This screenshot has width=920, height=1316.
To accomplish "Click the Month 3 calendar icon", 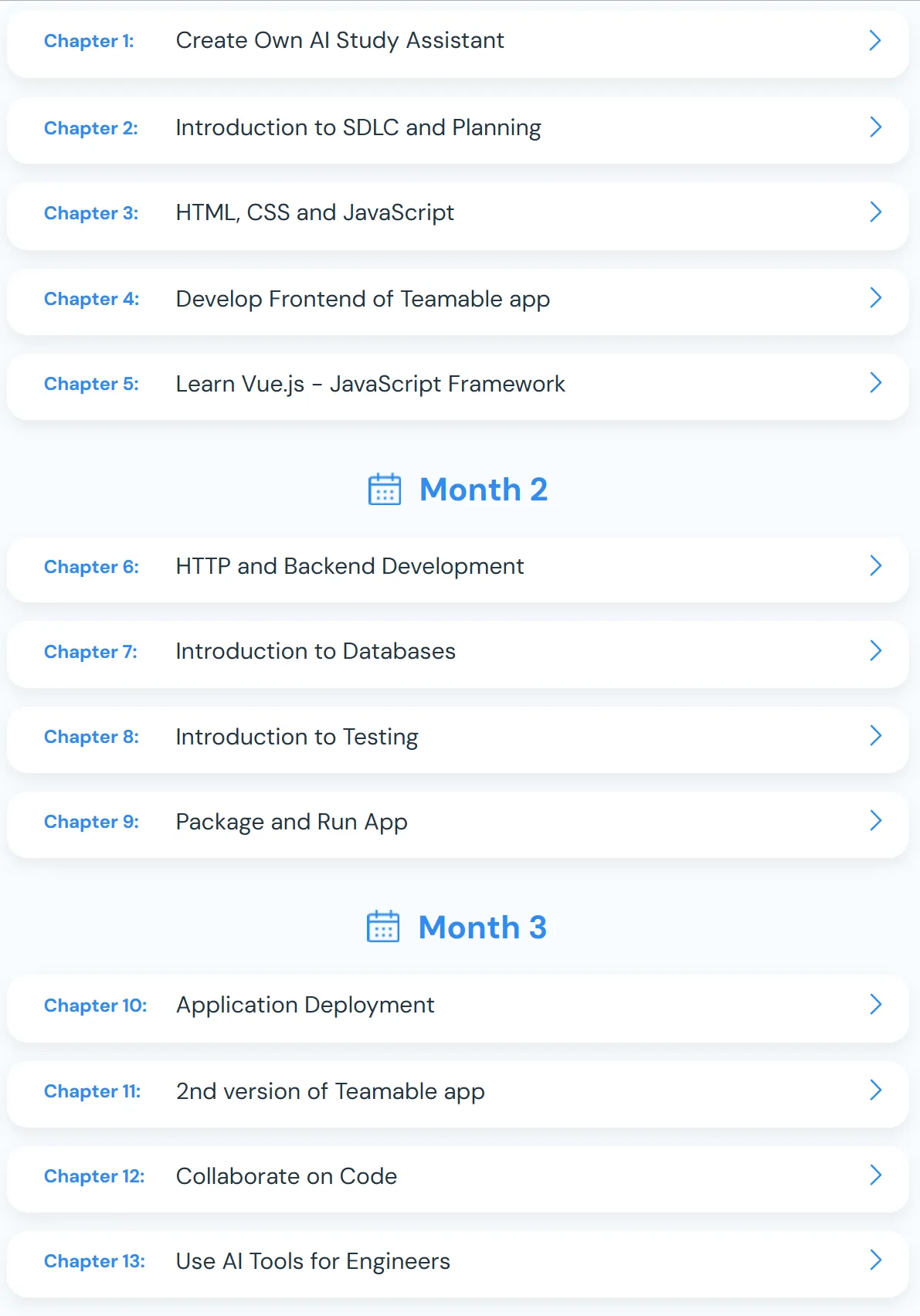I will pos(383,926).
